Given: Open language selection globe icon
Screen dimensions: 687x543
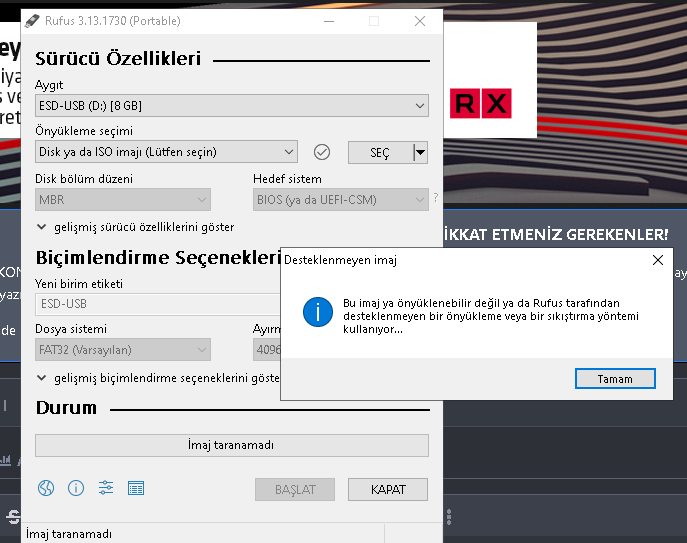Looking at the screenshot, I should 46,488.
